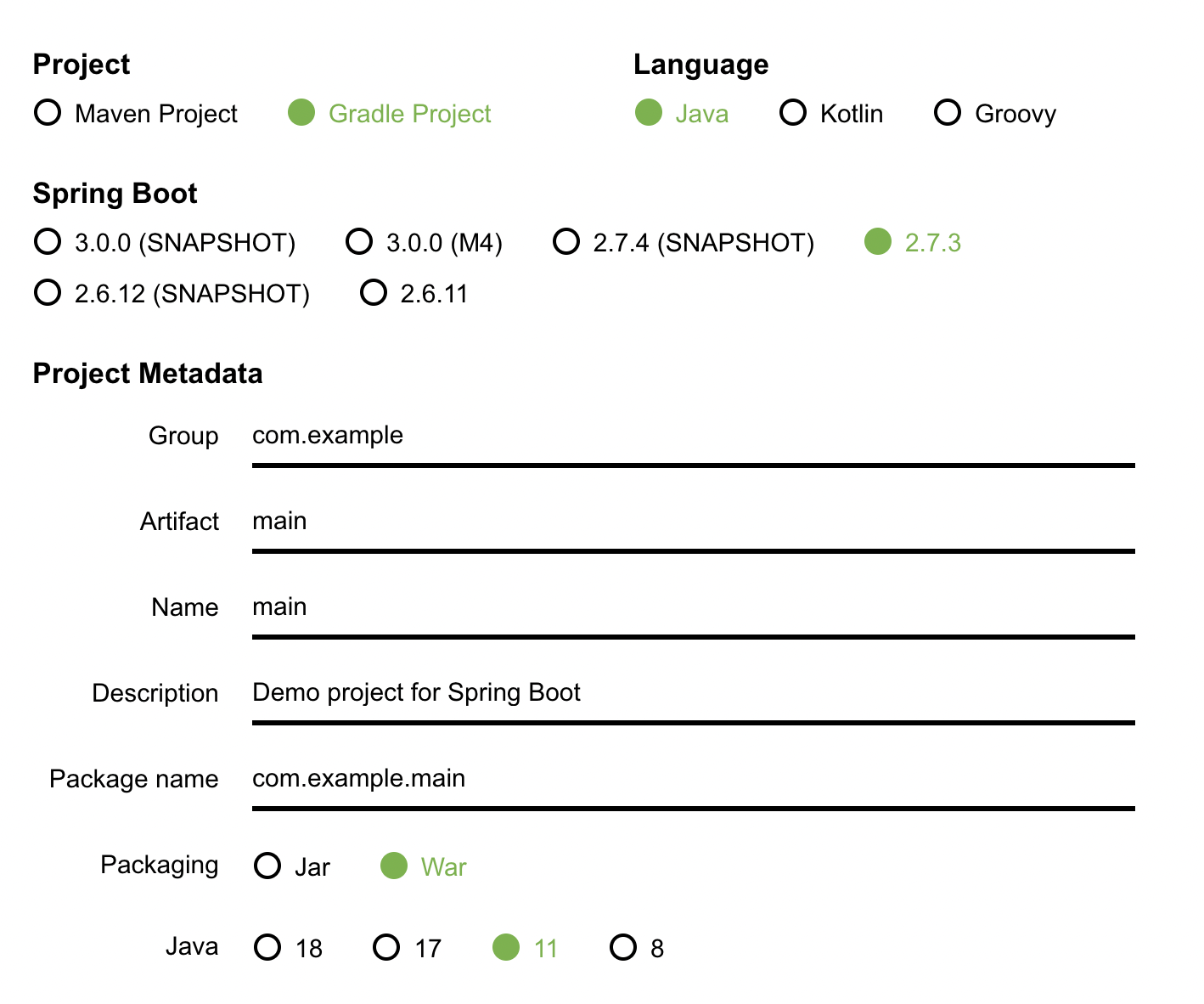Screen dimensions: 1204x1004
Task: Click the Package name field
Action: pyautogui.click(x=693, y=780)
